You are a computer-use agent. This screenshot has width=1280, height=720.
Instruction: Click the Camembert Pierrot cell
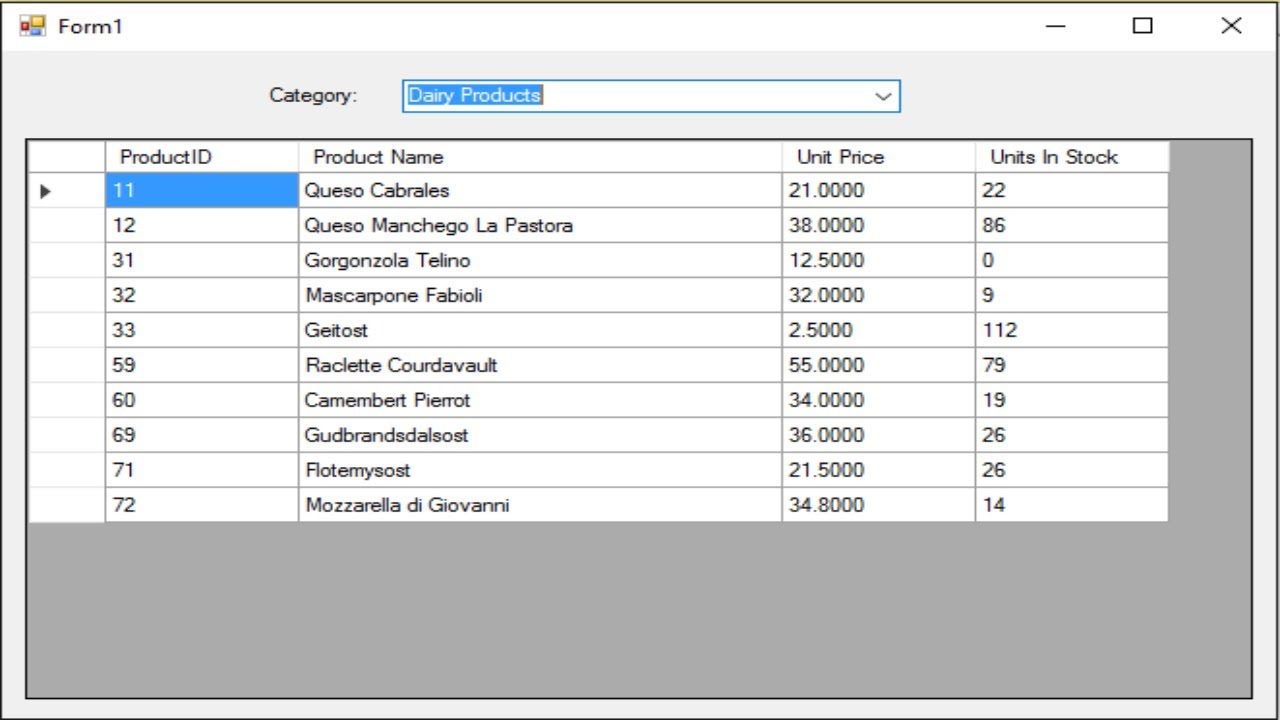540,400
